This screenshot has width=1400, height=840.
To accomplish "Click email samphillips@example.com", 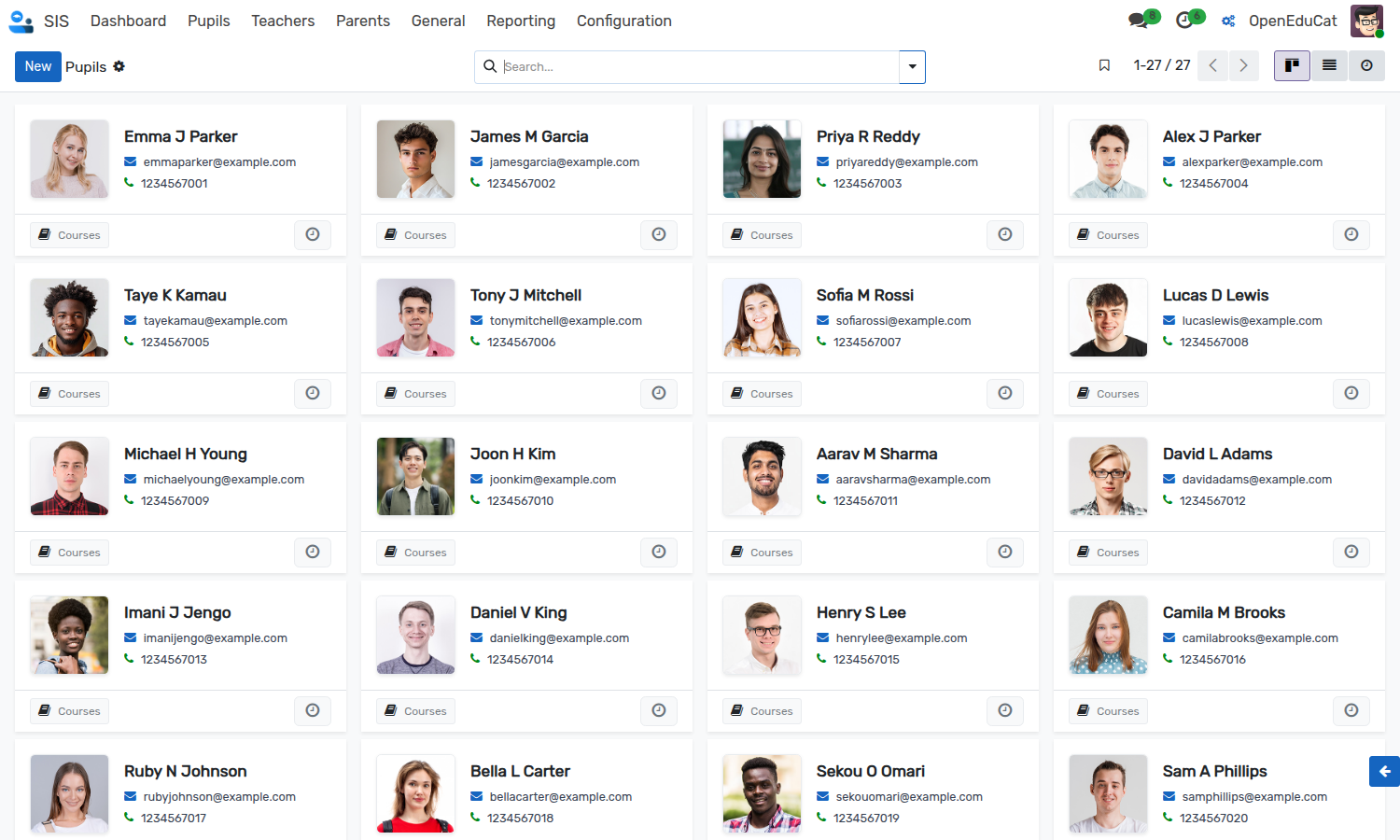I will [1254, 797].
